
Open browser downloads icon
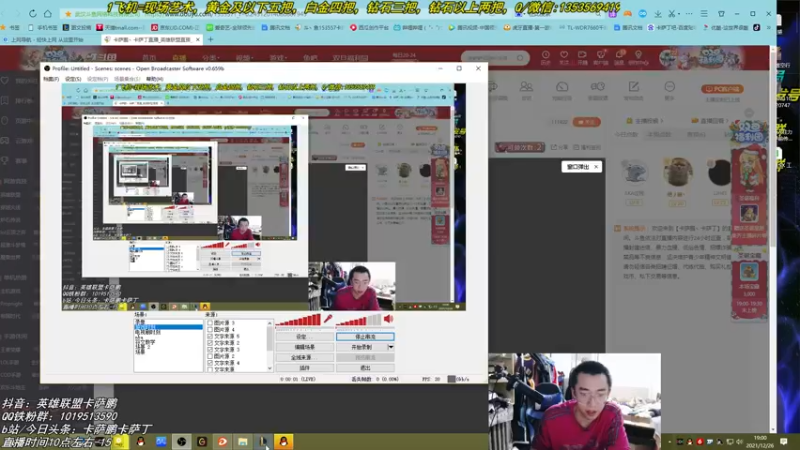[x=658, y=14]
